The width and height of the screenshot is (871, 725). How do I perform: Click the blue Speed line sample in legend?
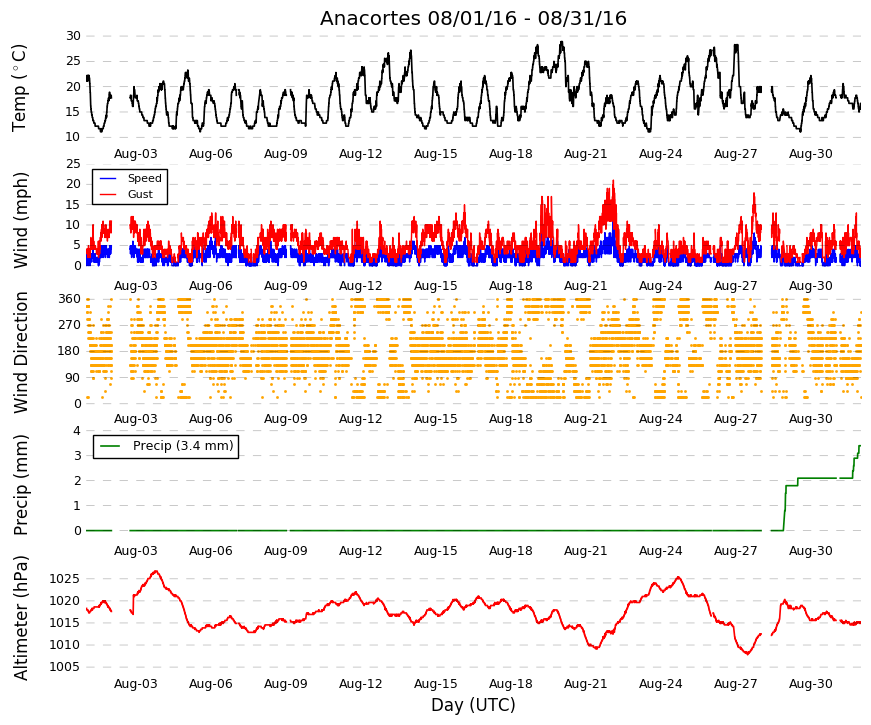click(108, 178)
